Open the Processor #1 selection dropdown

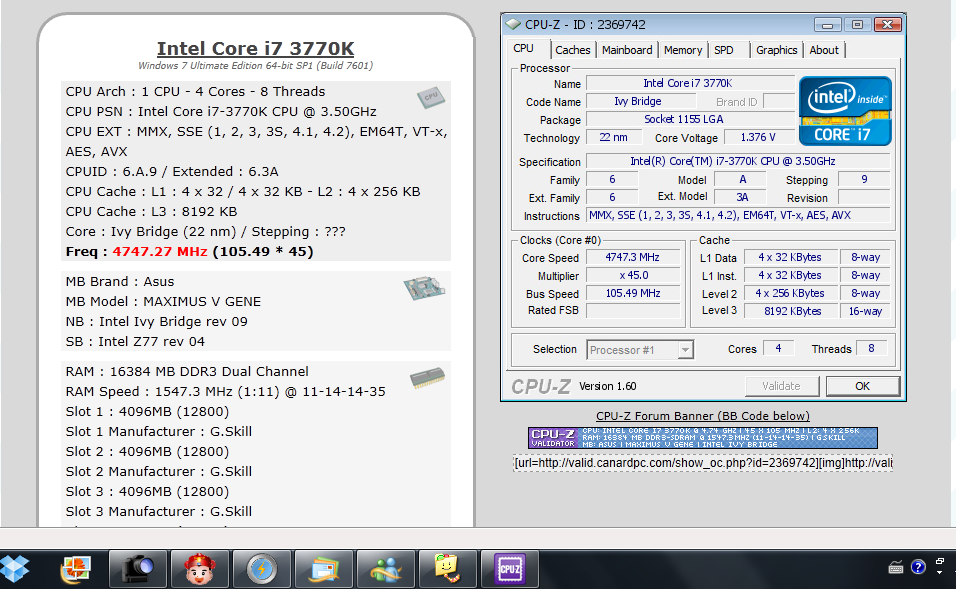tap(640, 350)
